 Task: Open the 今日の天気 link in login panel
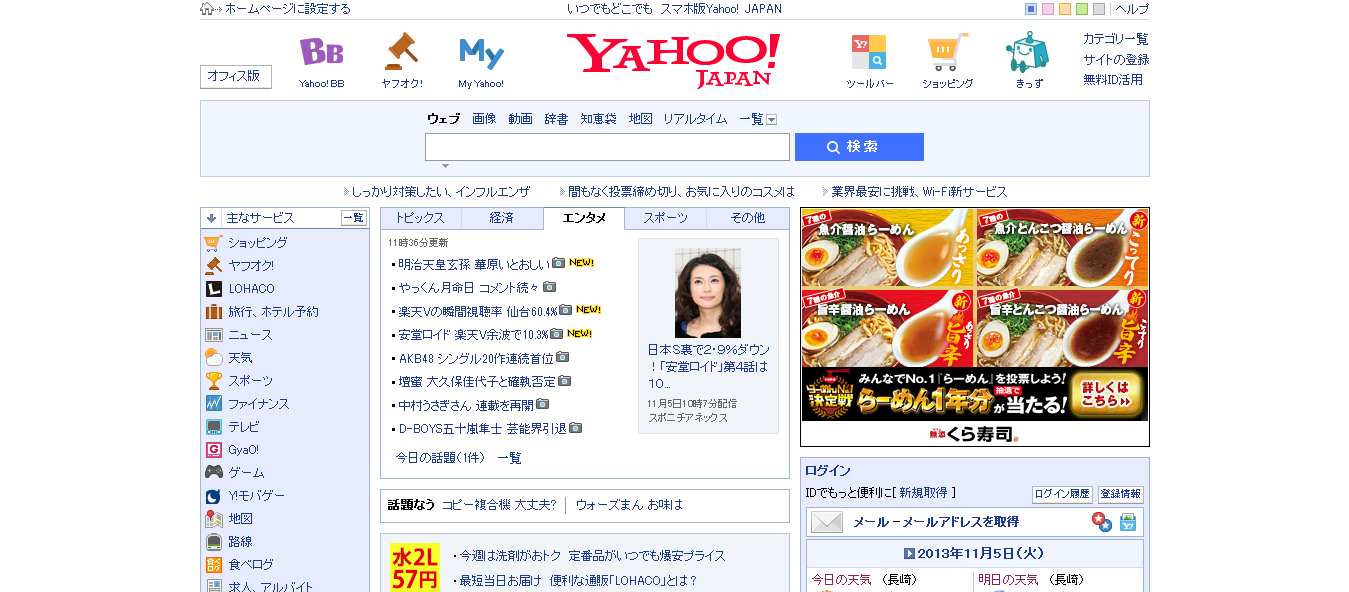coord(841,580)
